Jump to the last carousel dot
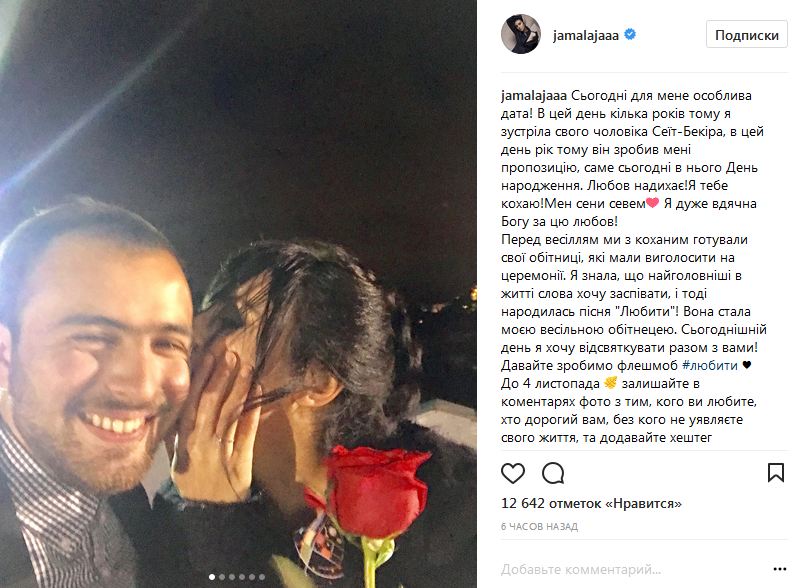Viewport: 793px width, 588px height. pos(262,577)
